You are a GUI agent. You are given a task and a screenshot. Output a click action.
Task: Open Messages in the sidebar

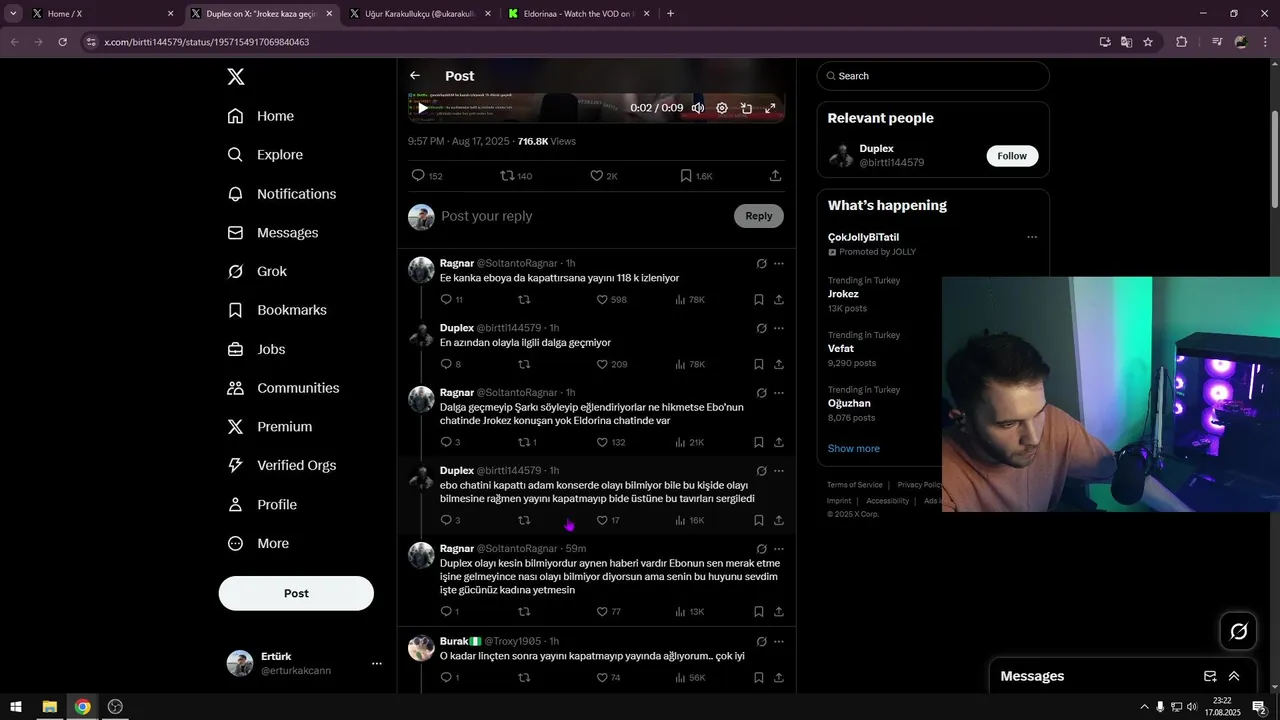(273, 233)
